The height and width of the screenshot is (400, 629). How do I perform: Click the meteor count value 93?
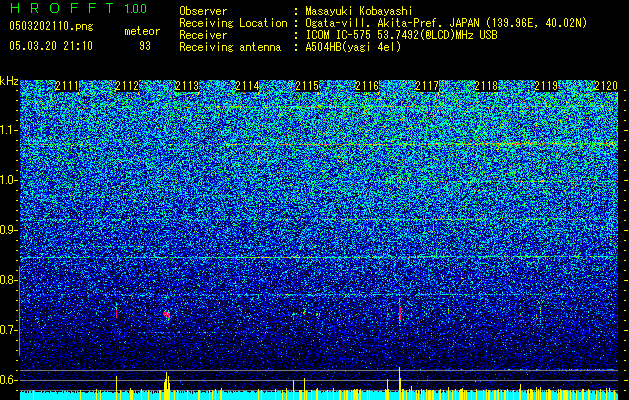pyautogui.click(x=145, y=46)
